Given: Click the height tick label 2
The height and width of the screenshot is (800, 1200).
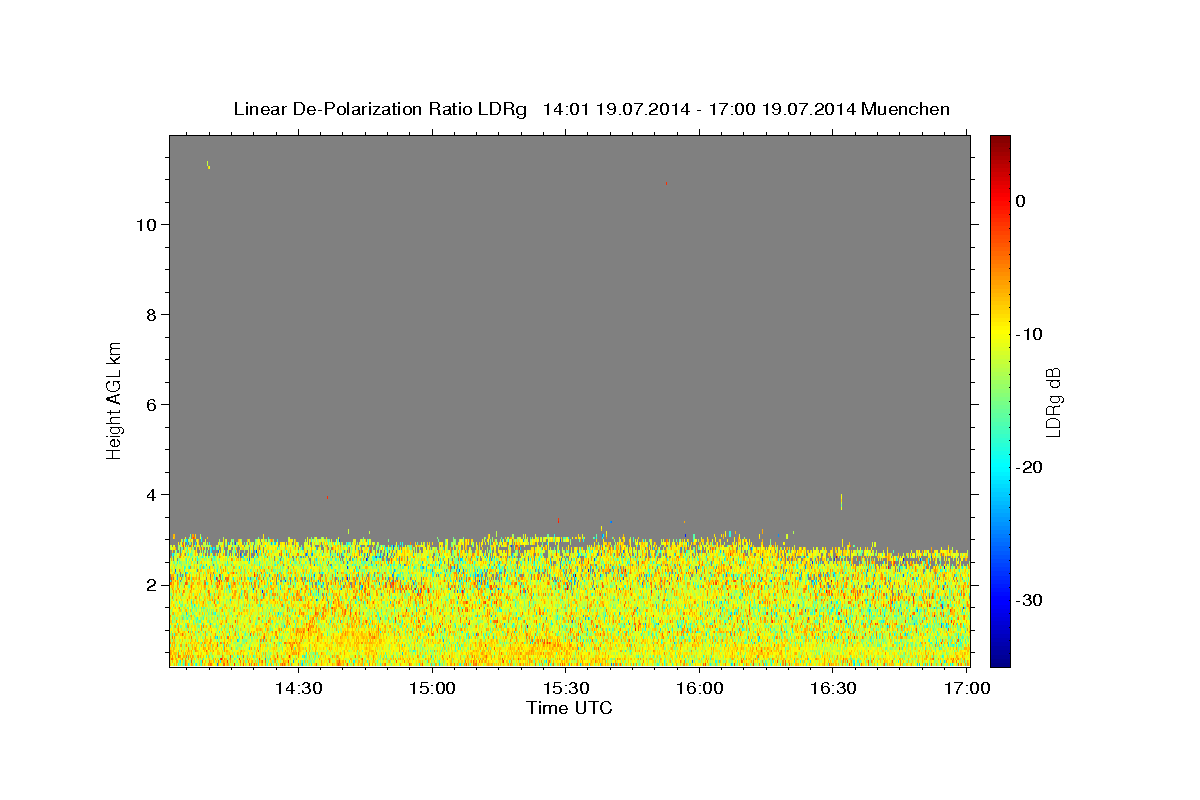Looking at the screenshot, I should (x=151, y=585).
